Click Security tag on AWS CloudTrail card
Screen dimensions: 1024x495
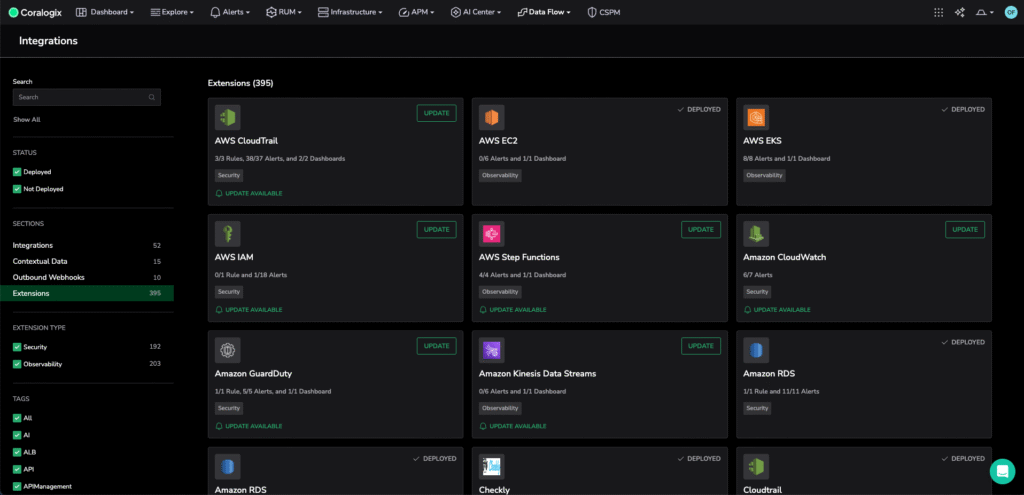click(229, 175)
